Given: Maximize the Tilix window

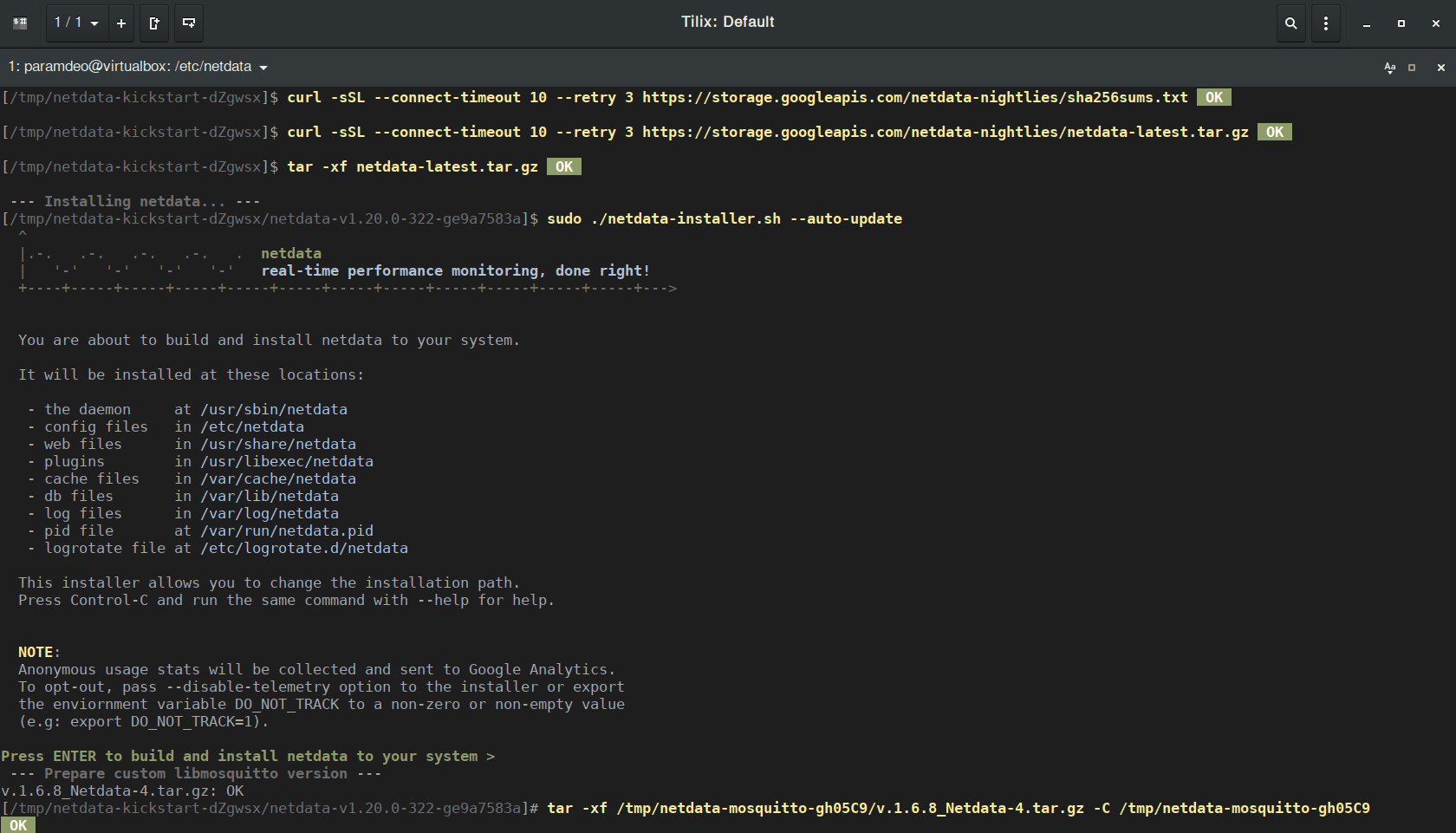Looking at the screenshot, I should (x=1401, y=23).
